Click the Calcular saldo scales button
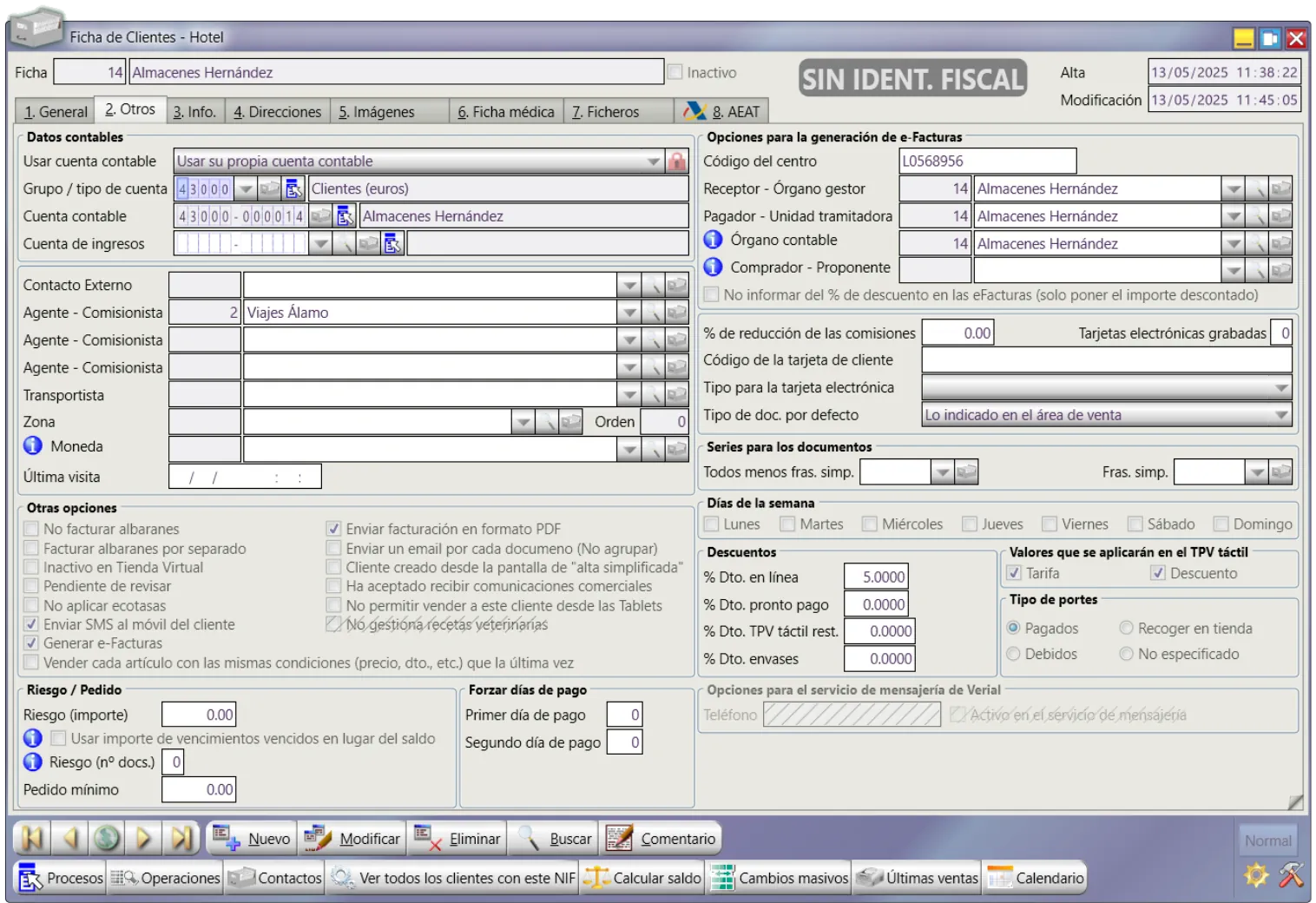Viewport: 1316px width, 903px height. [643, 878]
